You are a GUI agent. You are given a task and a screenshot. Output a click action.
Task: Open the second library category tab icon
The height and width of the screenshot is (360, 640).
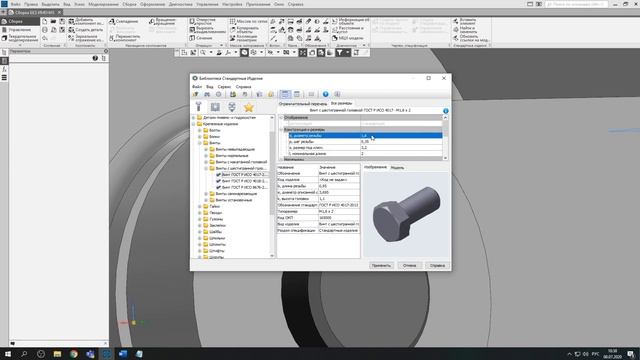click(x=215, y=107)
